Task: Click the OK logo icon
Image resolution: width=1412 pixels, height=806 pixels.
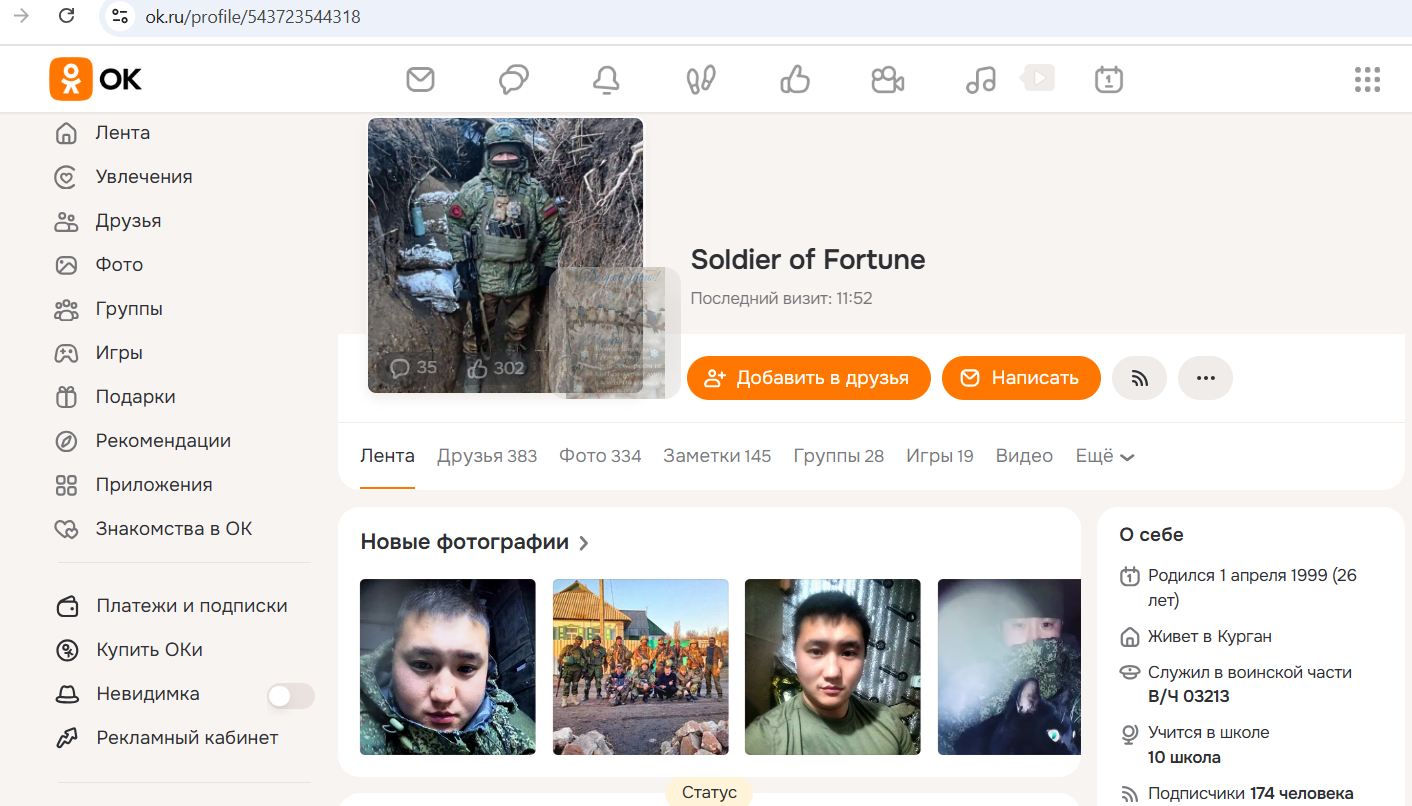Action: [70, 79]
